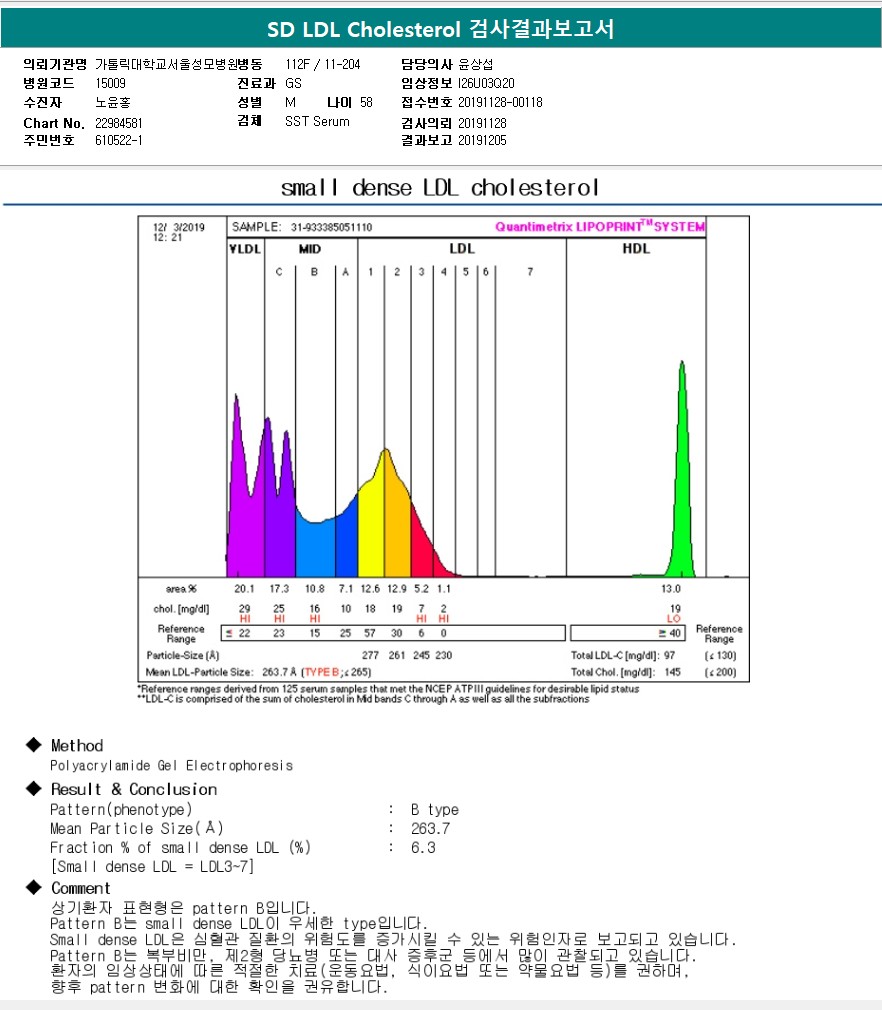Select HDL reference range '≥ 40'
The image size is (882, 1010).
(x=670, y=633)
